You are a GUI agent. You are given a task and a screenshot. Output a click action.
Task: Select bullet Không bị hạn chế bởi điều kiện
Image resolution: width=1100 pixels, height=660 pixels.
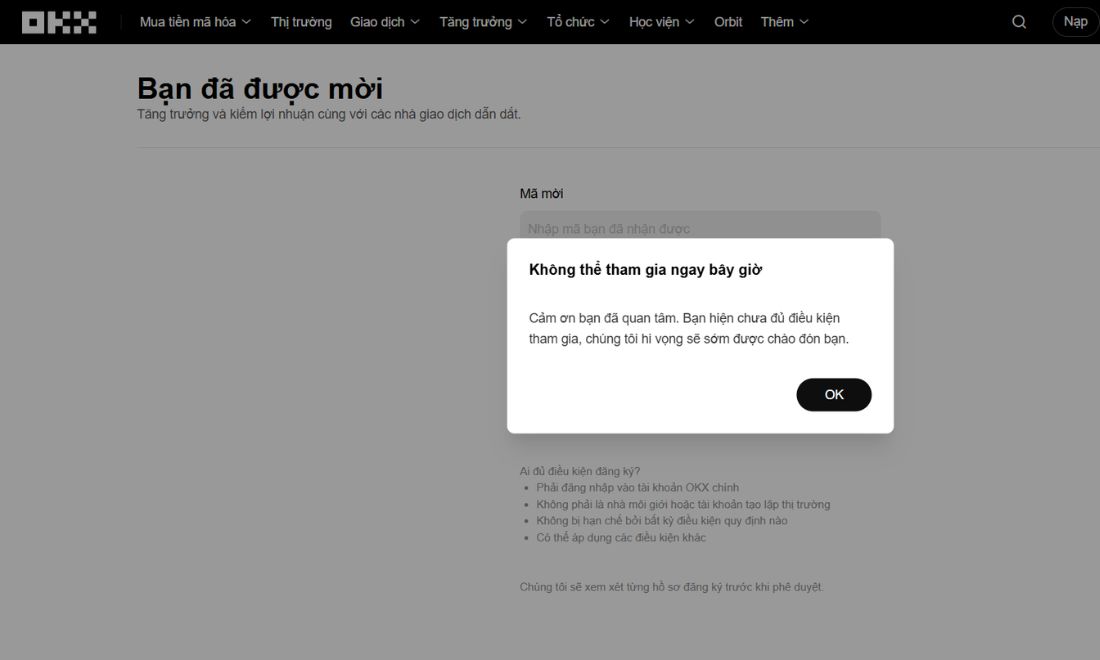click(x=662, y=520)
